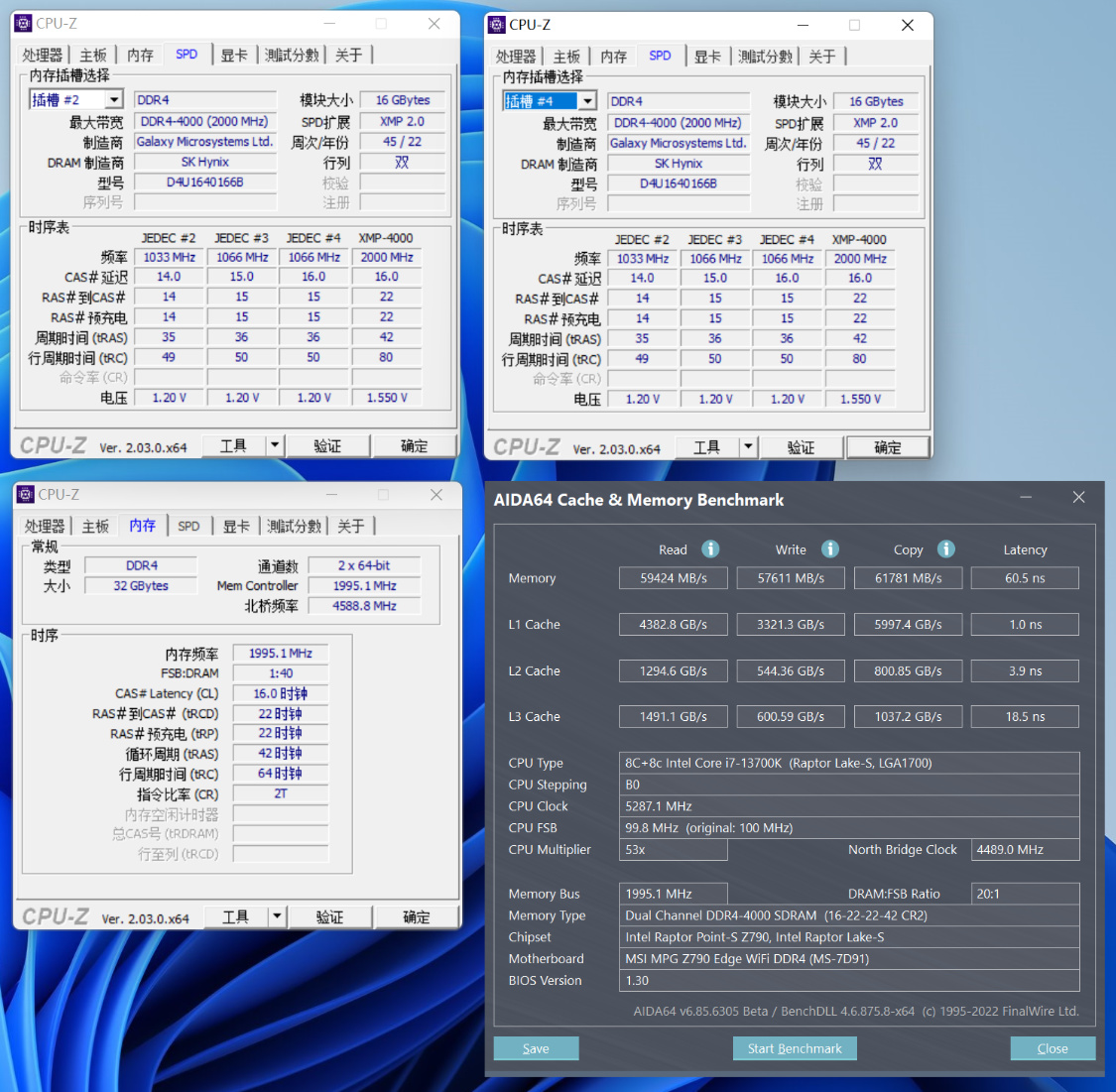Open the 插槽 #4 slot selection dropdown
The width and height of the screenshot is (1116, 1092).
[587, 101]
